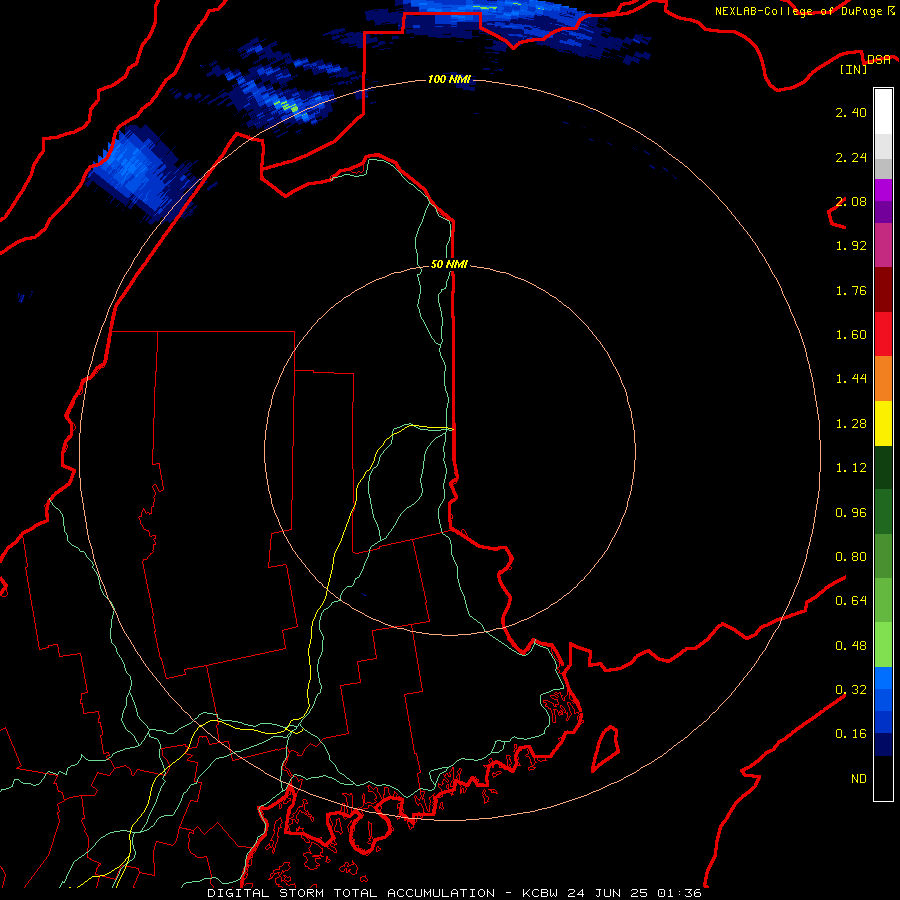Click the 100 NMI range ring label
The width and height of the screenshot is (900, 900).
coord(449,79)
